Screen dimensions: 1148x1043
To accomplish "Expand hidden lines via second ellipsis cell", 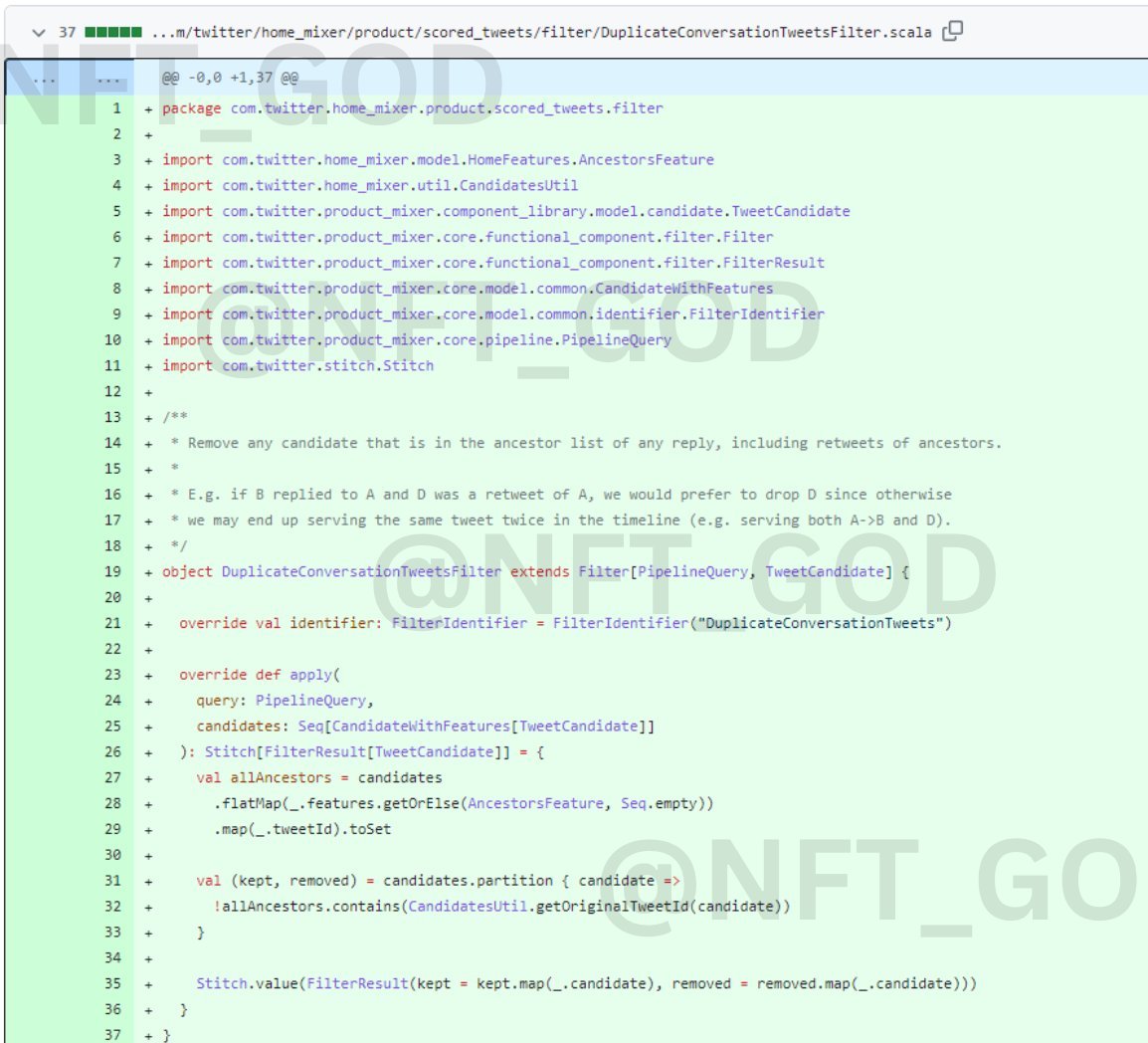I will 109,79.
